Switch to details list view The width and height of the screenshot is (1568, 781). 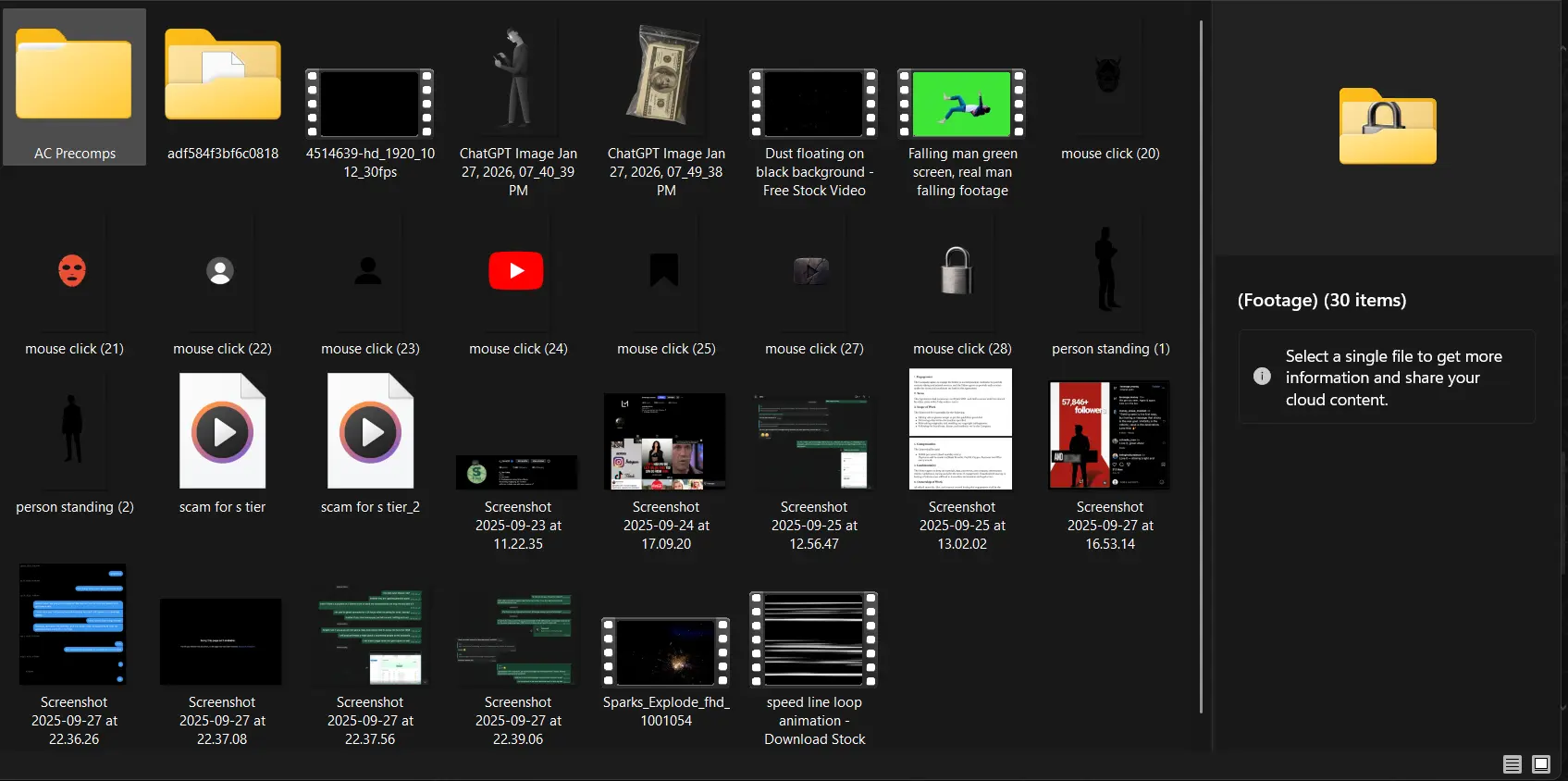coord(1512,764)
